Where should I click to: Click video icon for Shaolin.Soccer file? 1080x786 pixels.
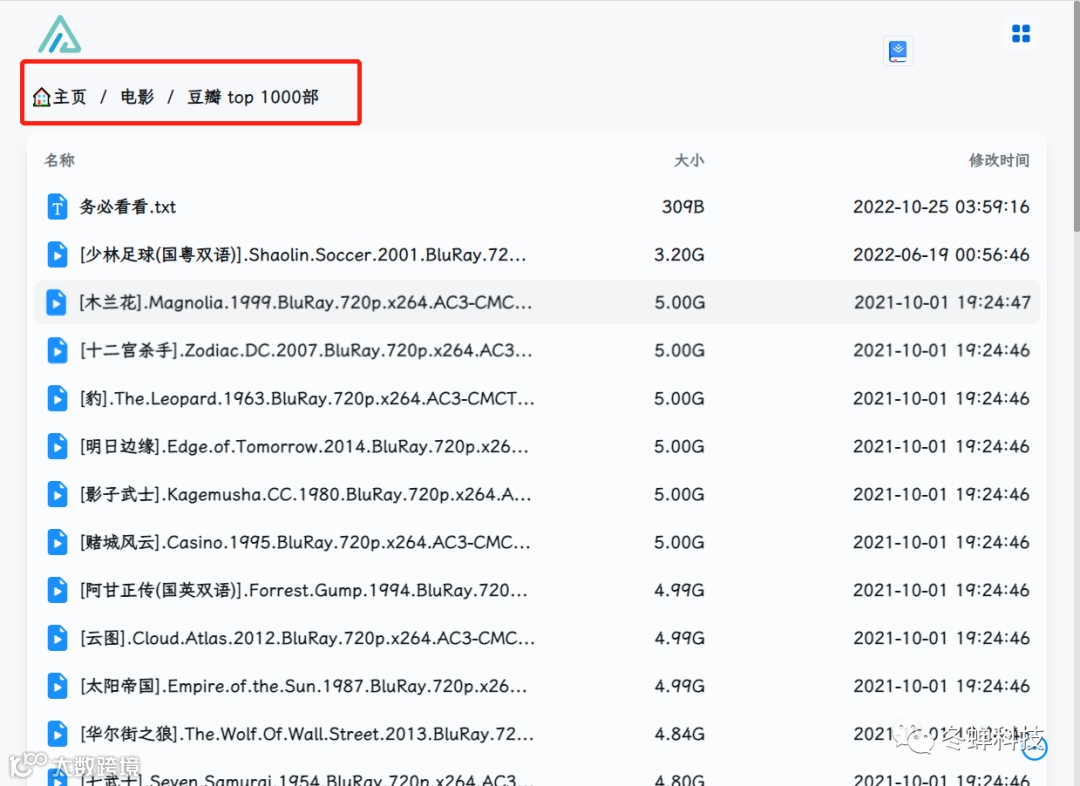pos(57,255)
